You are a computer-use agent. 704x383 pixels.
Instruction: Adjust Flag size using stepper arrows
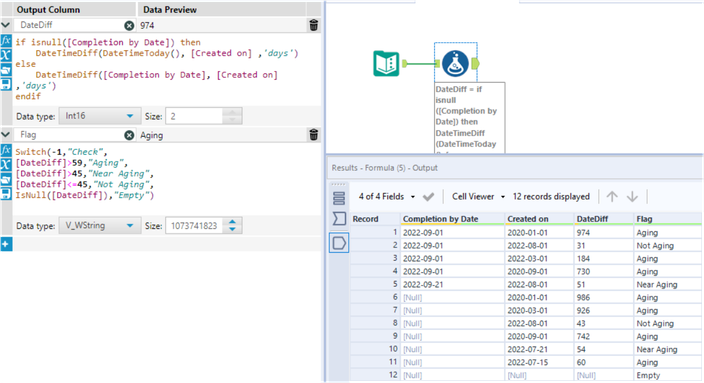click(232, 225)
